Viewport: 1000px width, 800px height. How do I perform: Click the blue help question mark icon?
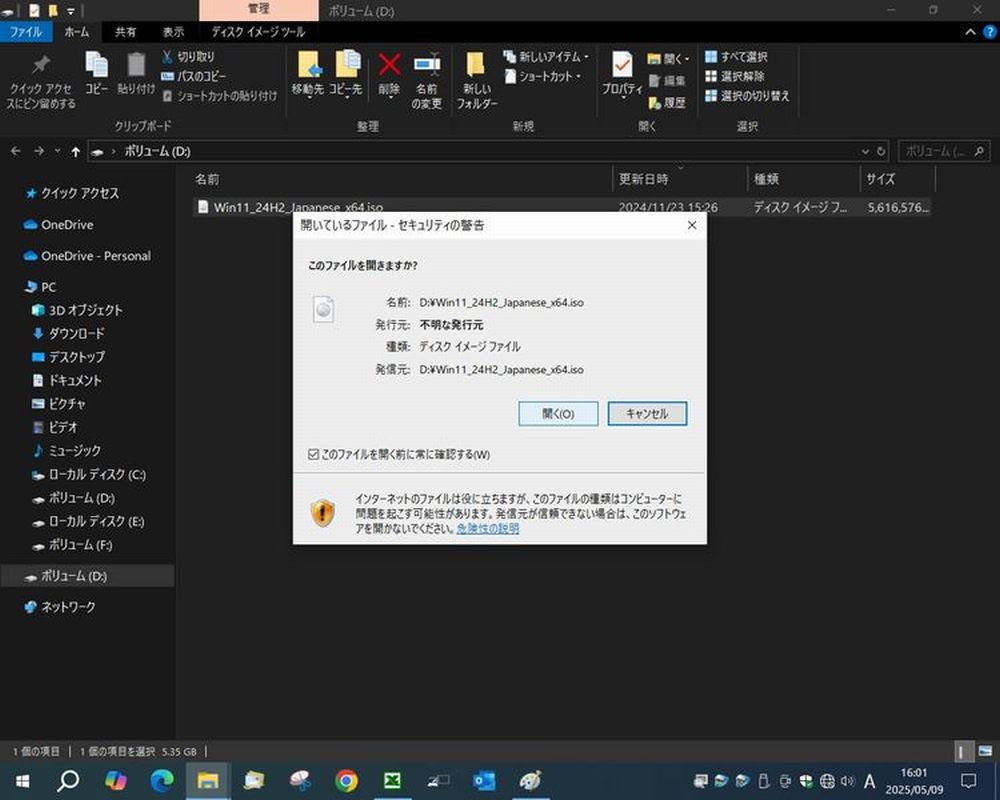(x=990, y=32)
